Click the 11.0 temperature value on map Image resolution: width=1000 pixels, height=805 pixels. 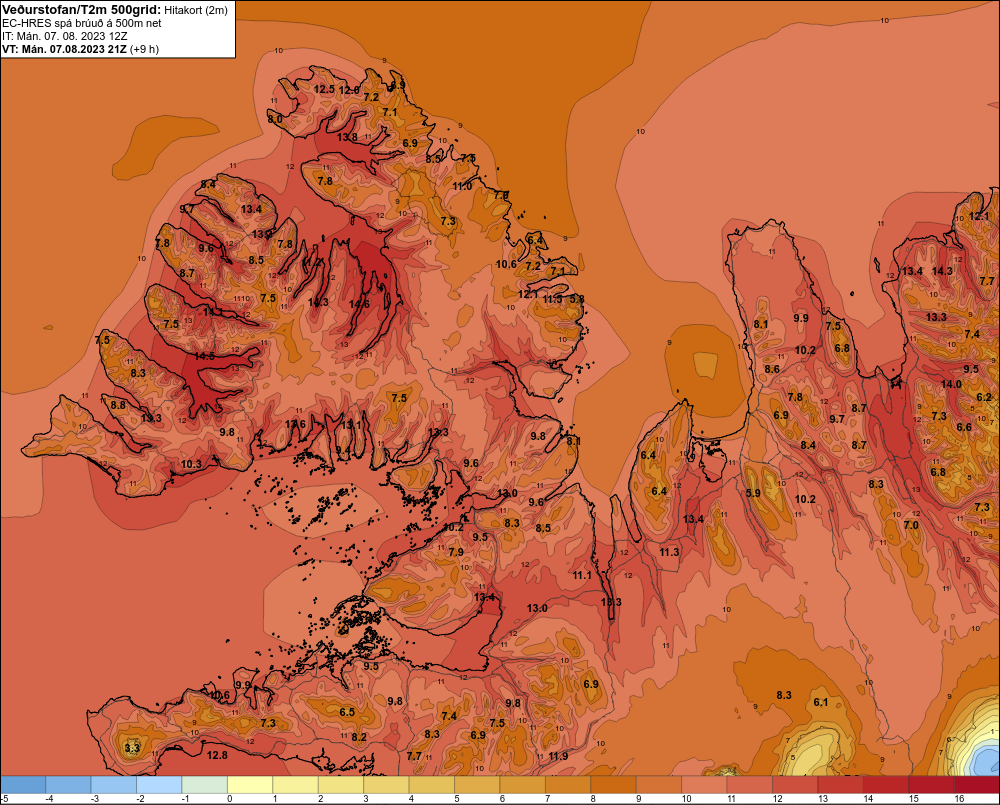click(x=462, y=186)
